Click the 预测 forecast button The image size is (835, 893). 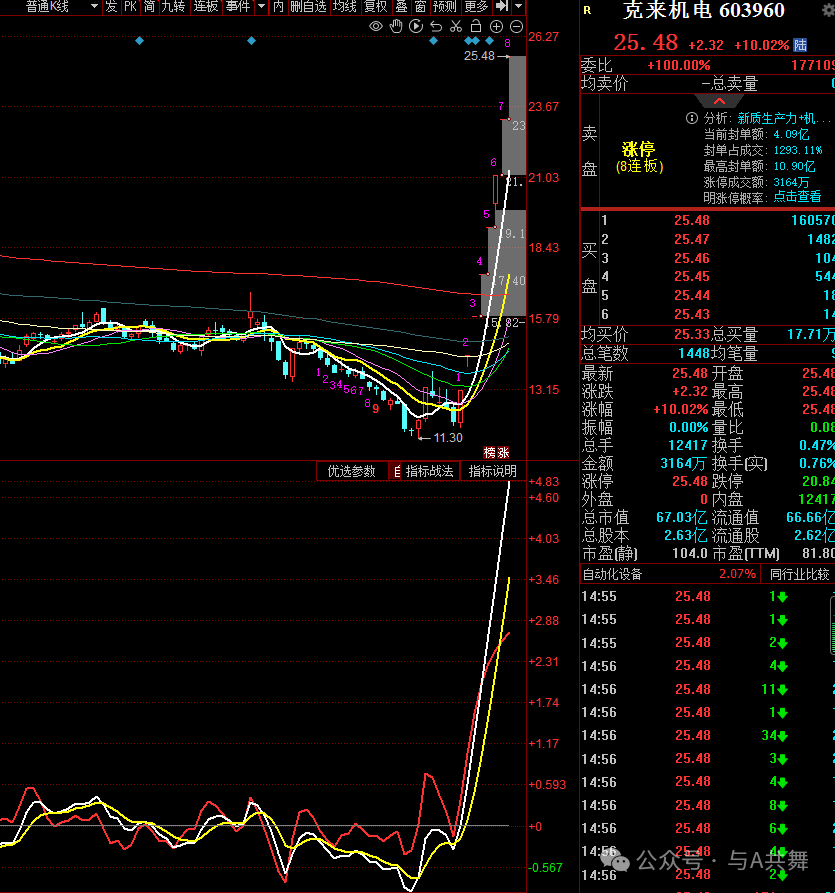[445, 7]
